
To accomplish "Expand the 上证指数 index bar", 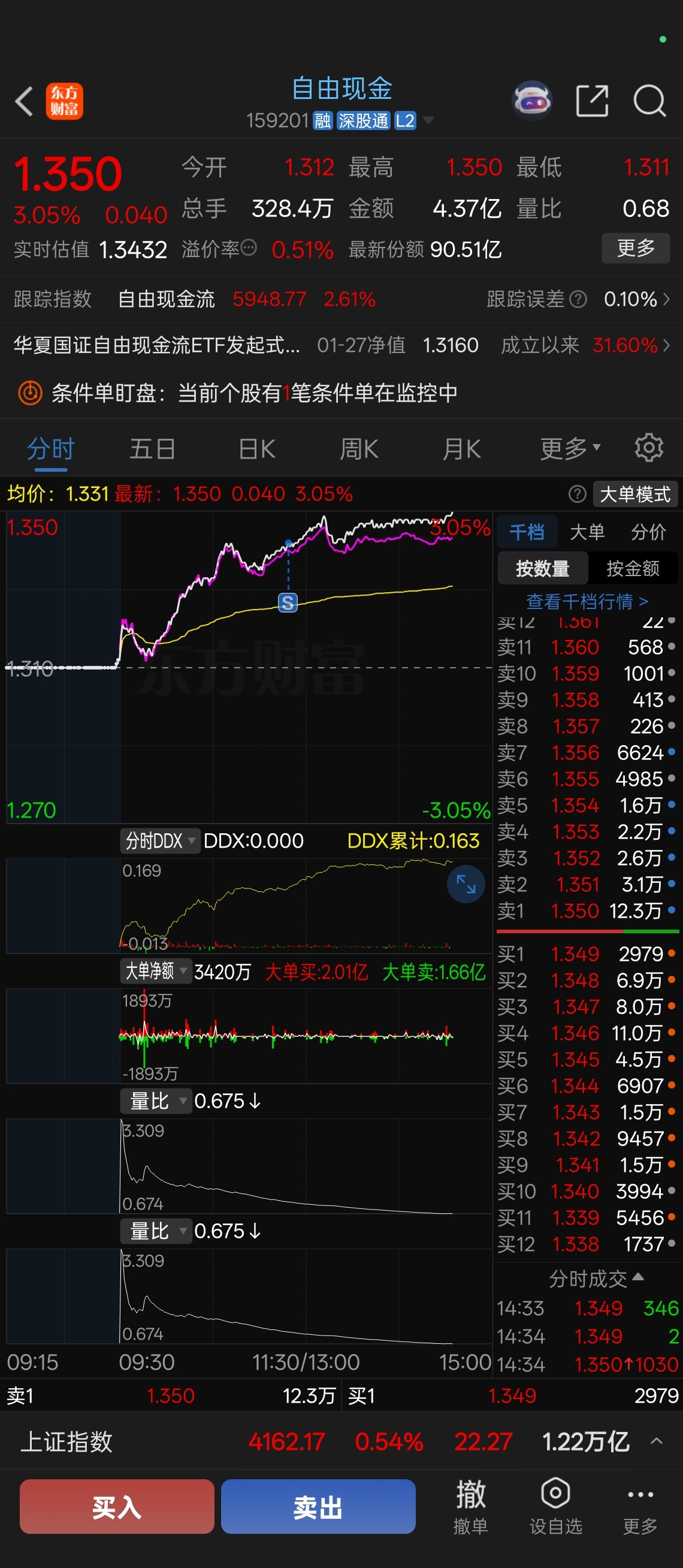I will tap(656, 1441).
